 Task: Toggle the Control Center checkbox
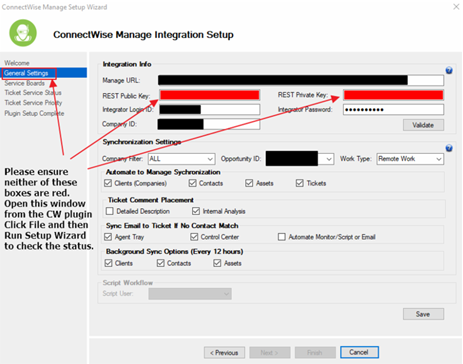194,237
